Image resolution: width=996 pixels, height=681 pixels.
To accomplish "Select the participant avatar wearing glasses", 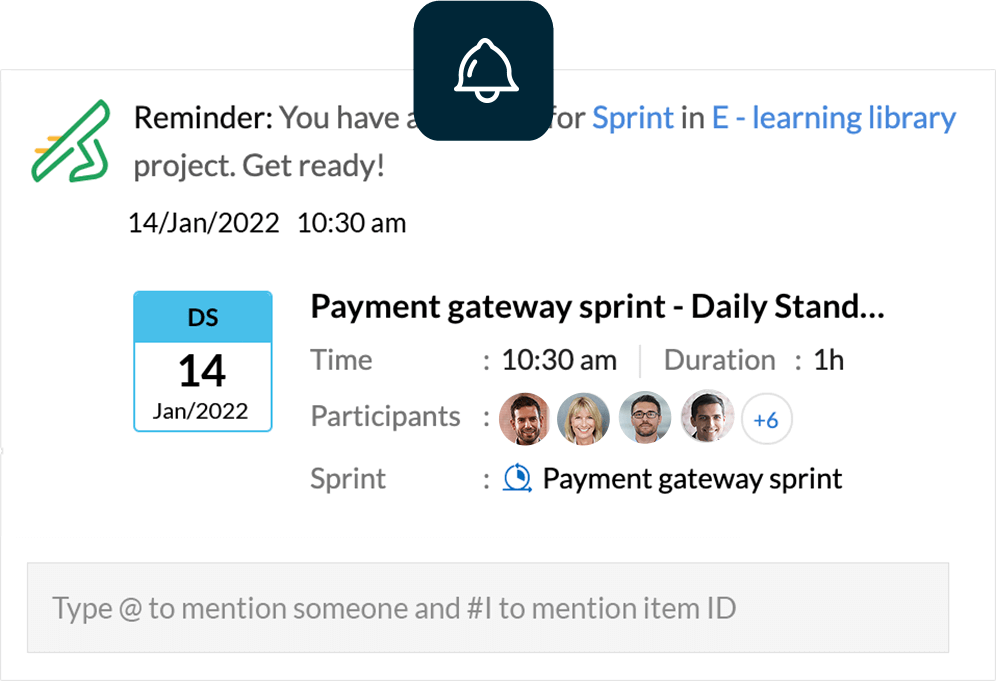I will pos(645,417).
